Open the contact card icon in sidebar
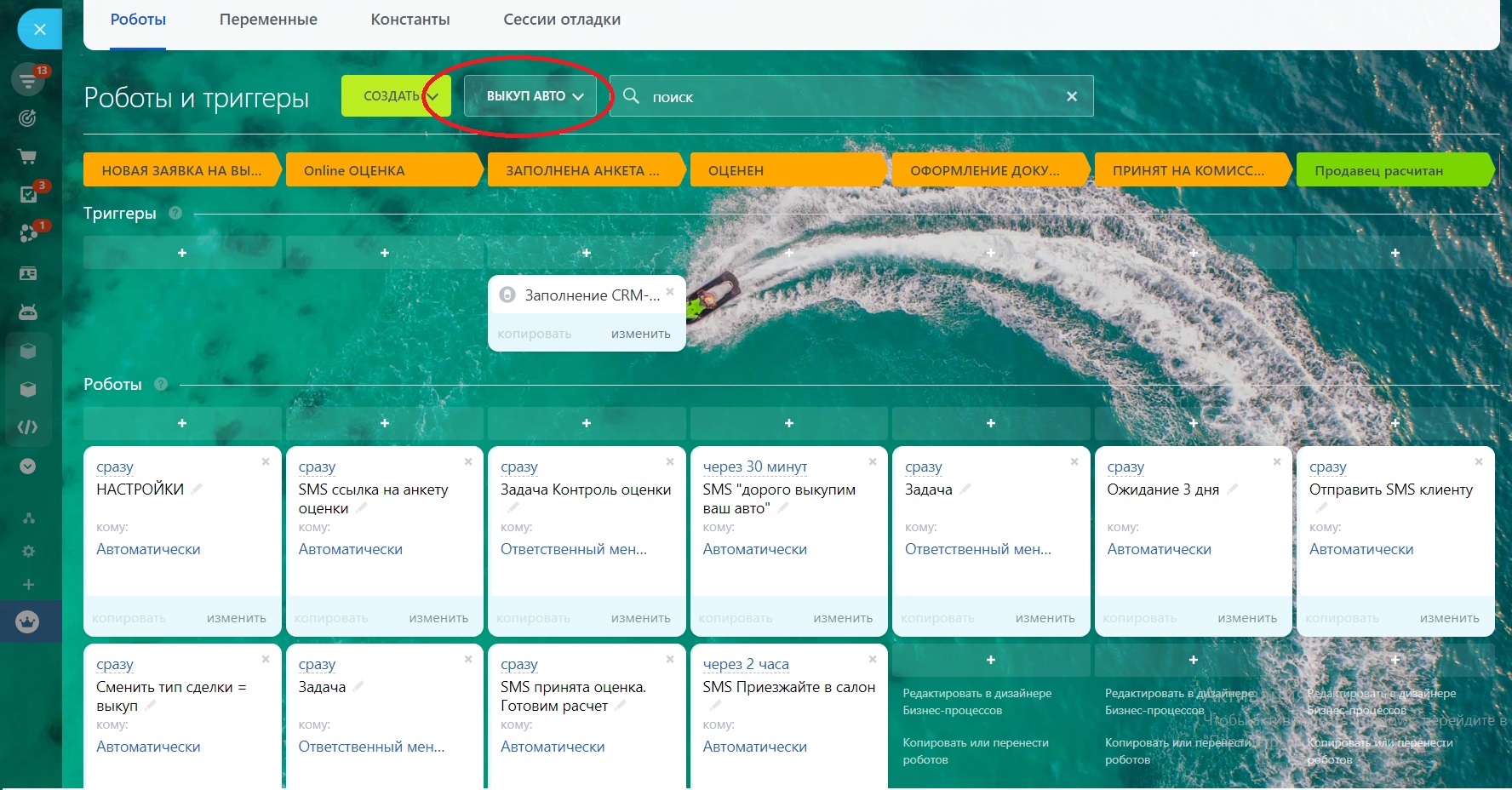 (28, 273)
